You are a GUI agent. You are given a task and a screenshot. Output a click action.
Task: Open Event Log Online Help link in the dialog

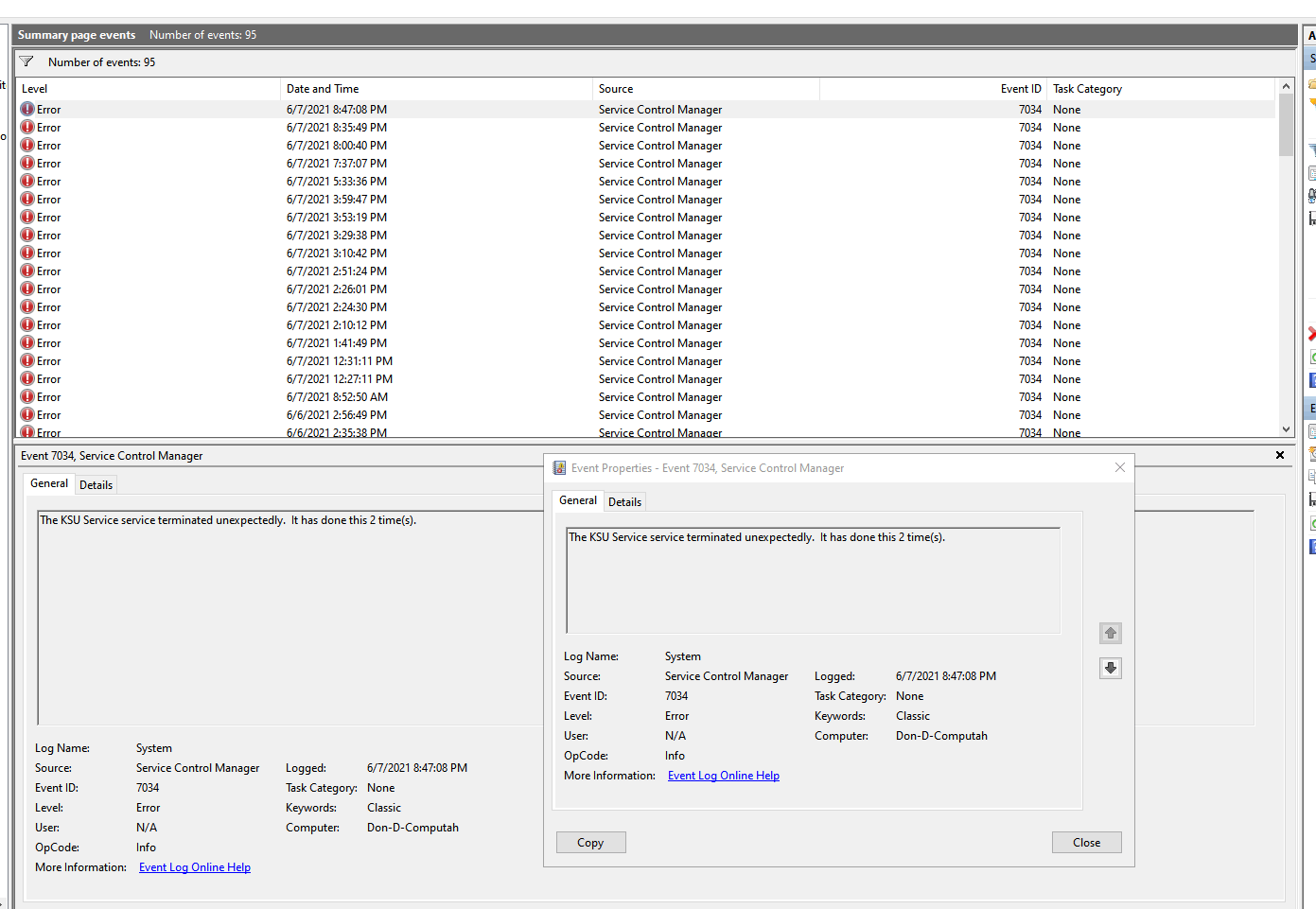click(724, 776)
